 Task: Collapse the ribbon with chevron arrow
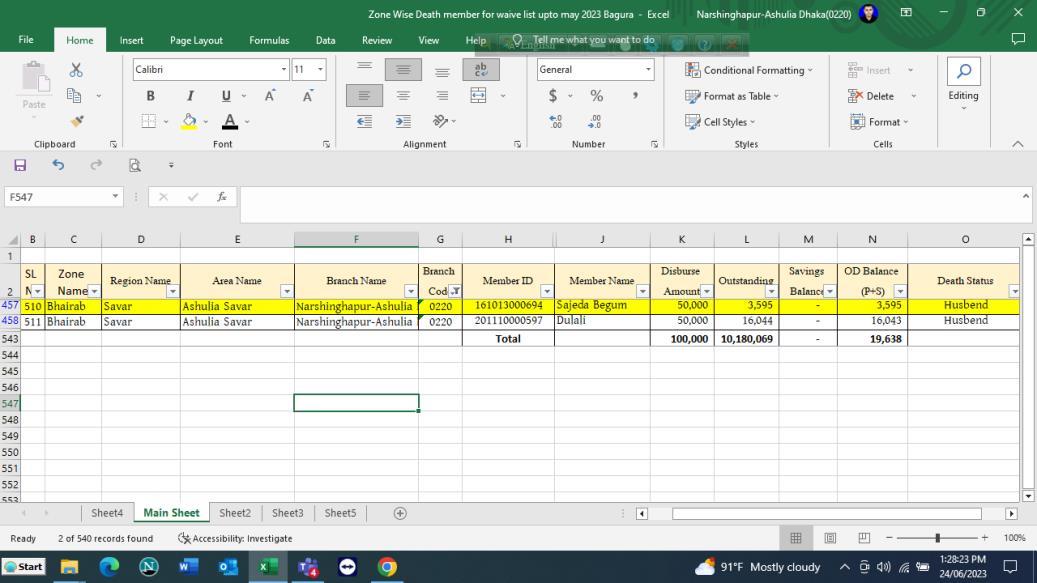pyautogui.click(x=1017, y=144)
